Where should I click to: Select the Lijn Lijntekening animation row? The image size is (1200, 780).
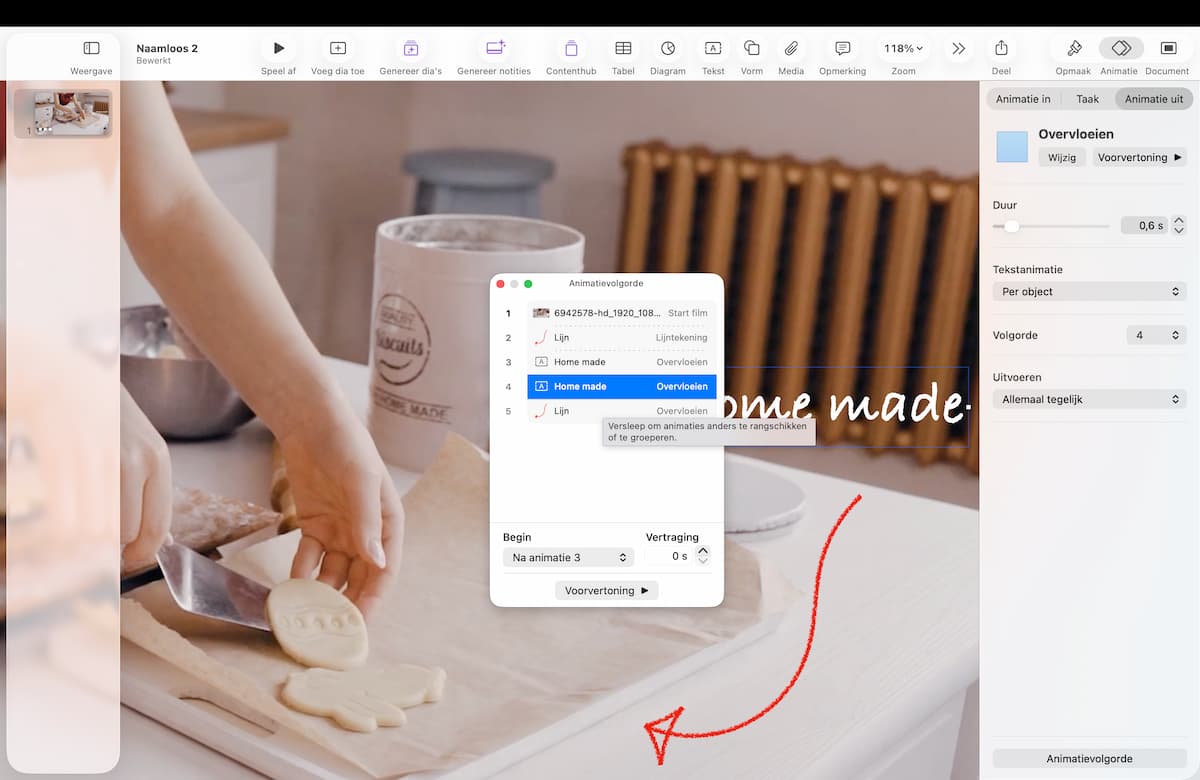point(622,338)
